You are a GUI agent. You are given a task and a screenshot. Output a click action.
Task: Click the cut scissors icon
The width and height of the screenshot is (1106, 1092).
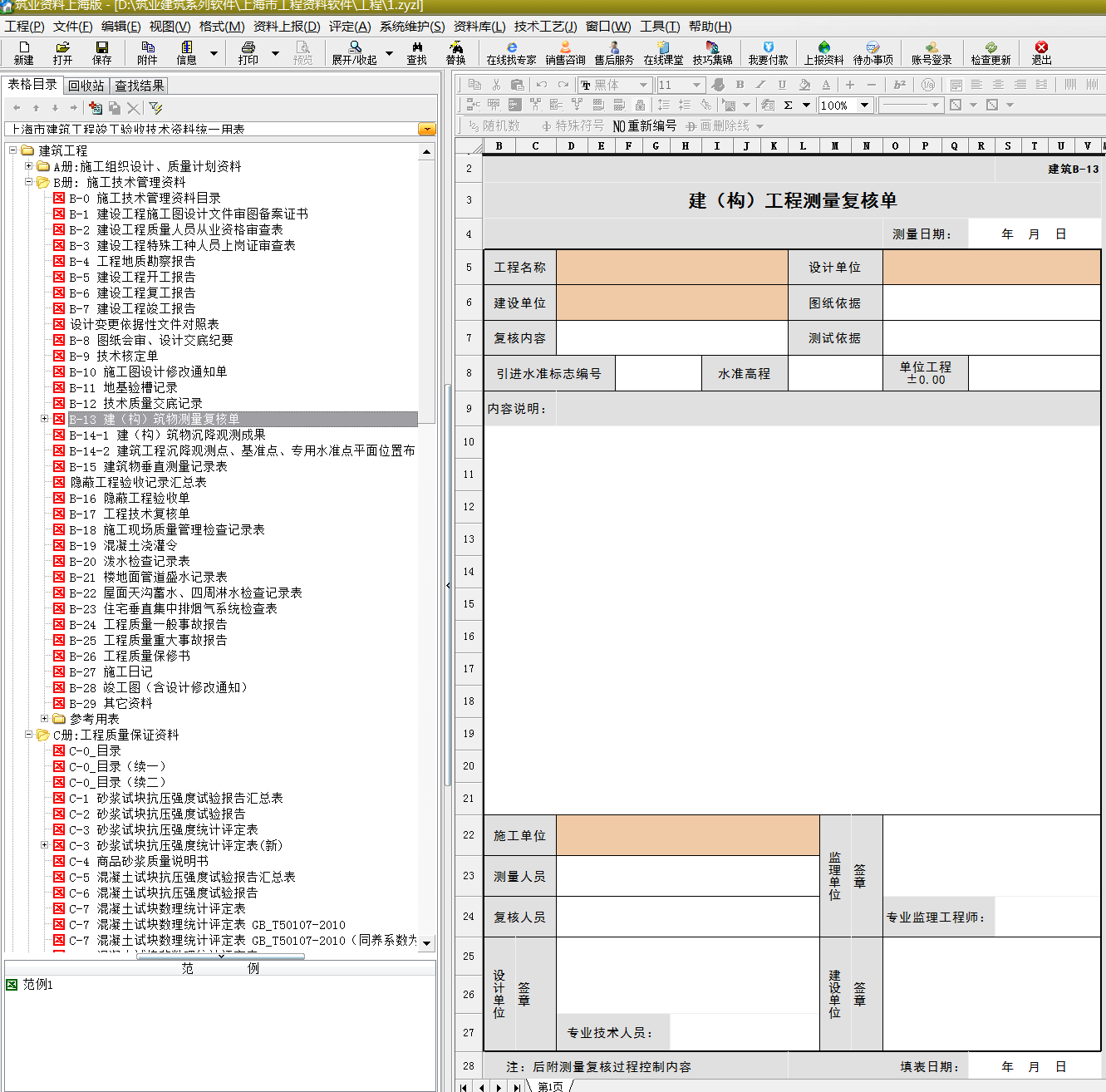496,85
